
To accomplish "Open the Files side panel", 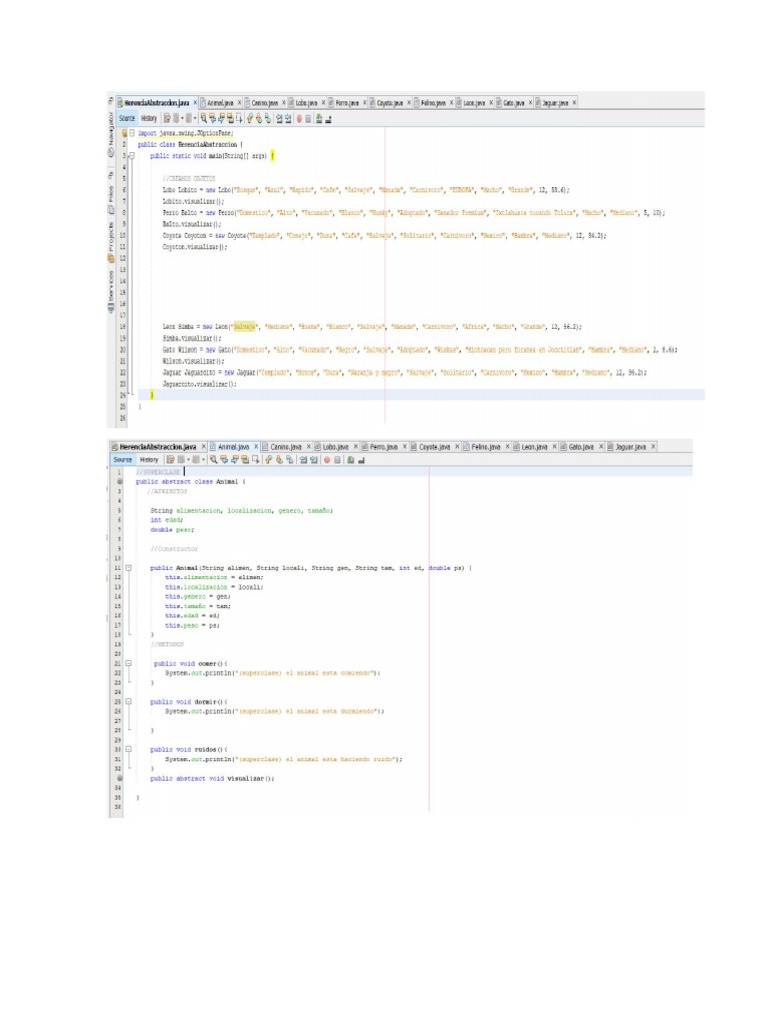I will [x=111, y=192].
